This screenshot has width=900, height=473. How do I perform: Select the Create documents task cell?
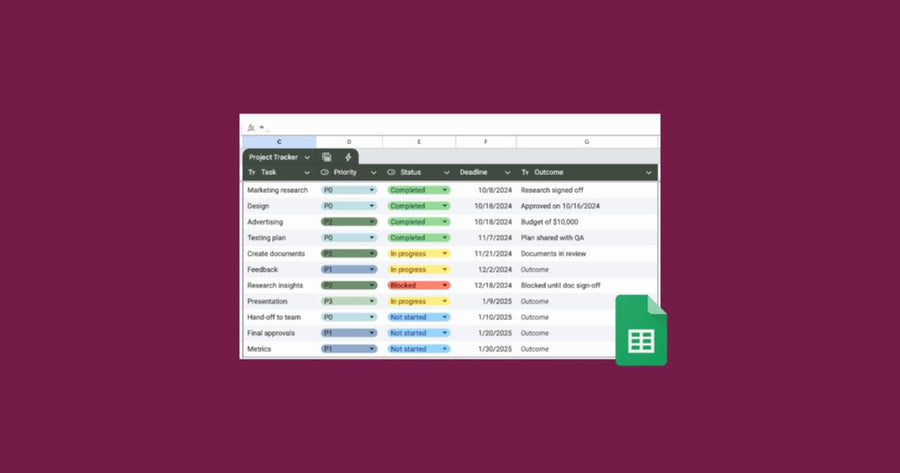point(280,254)
